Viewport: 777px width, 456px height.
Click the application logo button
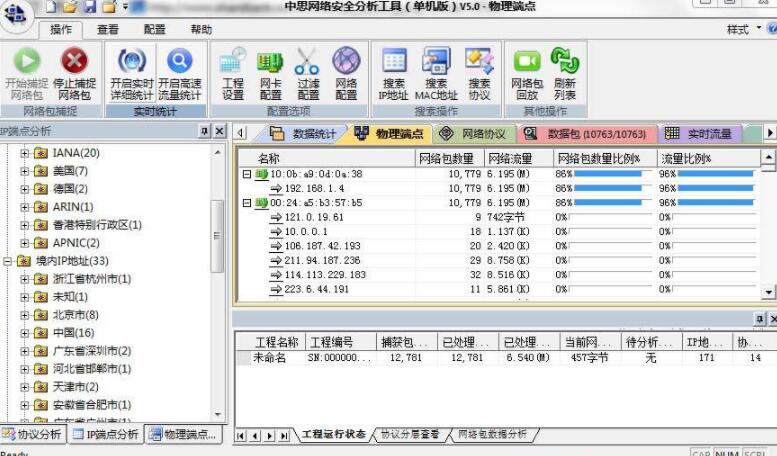[16, 14]
